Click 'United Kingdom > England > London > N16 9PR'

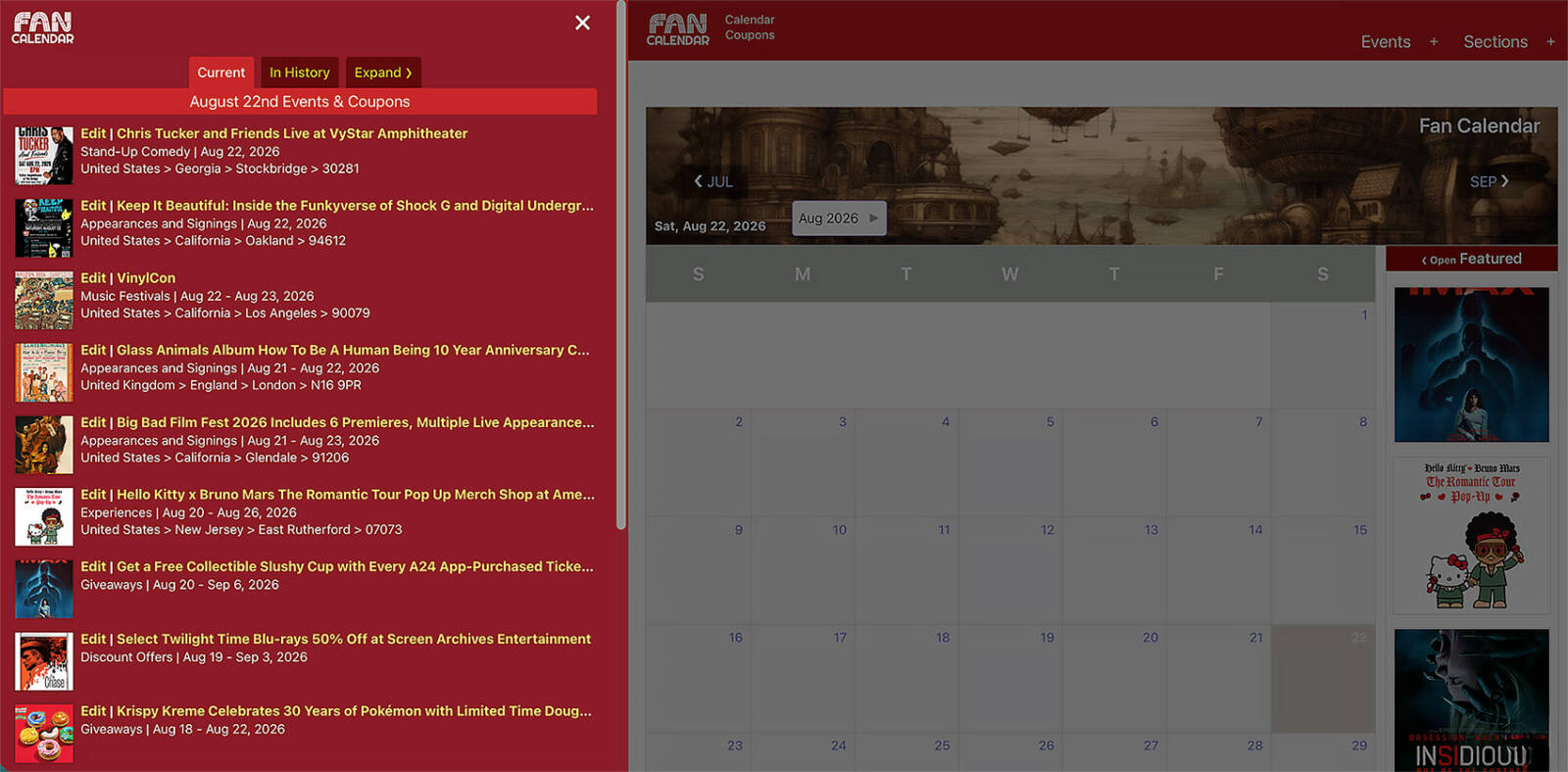click(x=220, y=385)
